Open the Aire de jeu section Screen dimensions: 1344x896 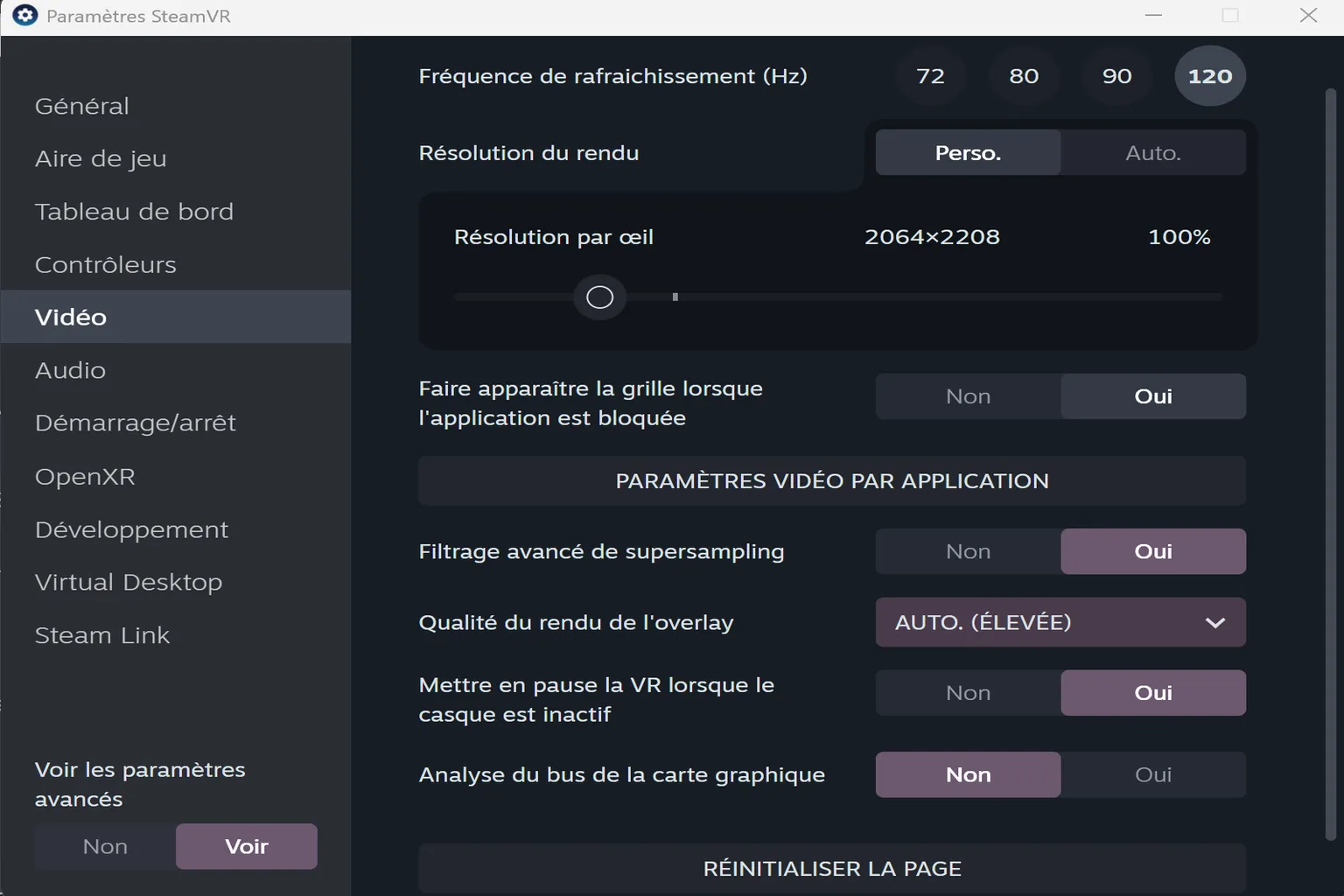tap(175, 158)
